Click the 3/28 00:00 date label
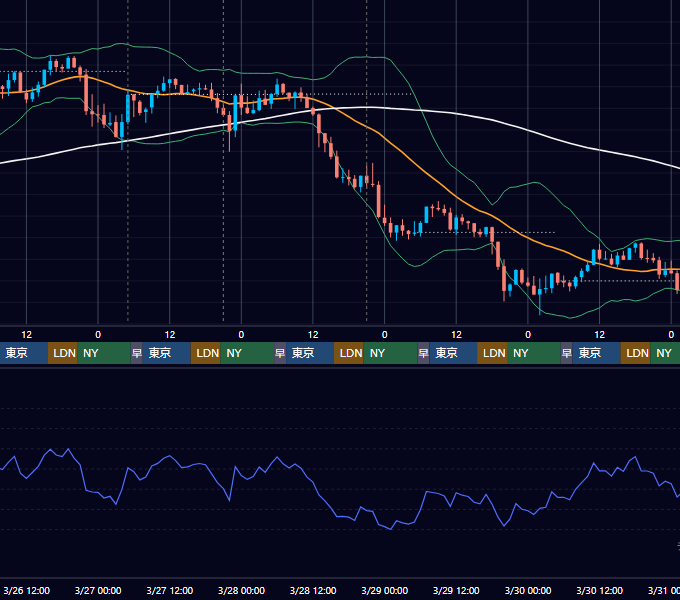The width and height of the screenshot is (680, 600). [x=241, y=590]
